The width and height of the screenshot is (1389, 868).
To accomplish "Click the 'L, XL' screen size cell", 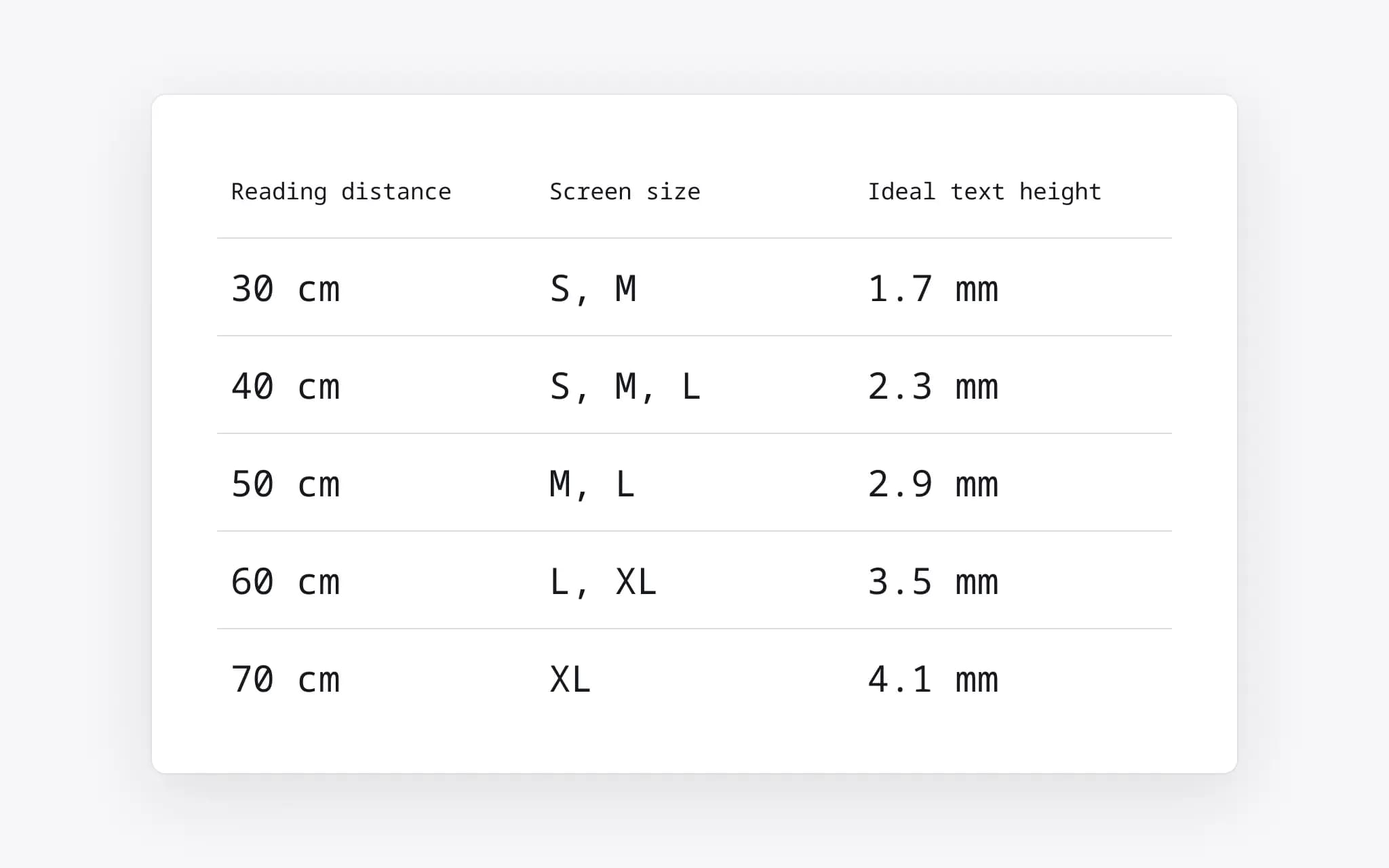I will pyautogui.click(x=603, y=583).
